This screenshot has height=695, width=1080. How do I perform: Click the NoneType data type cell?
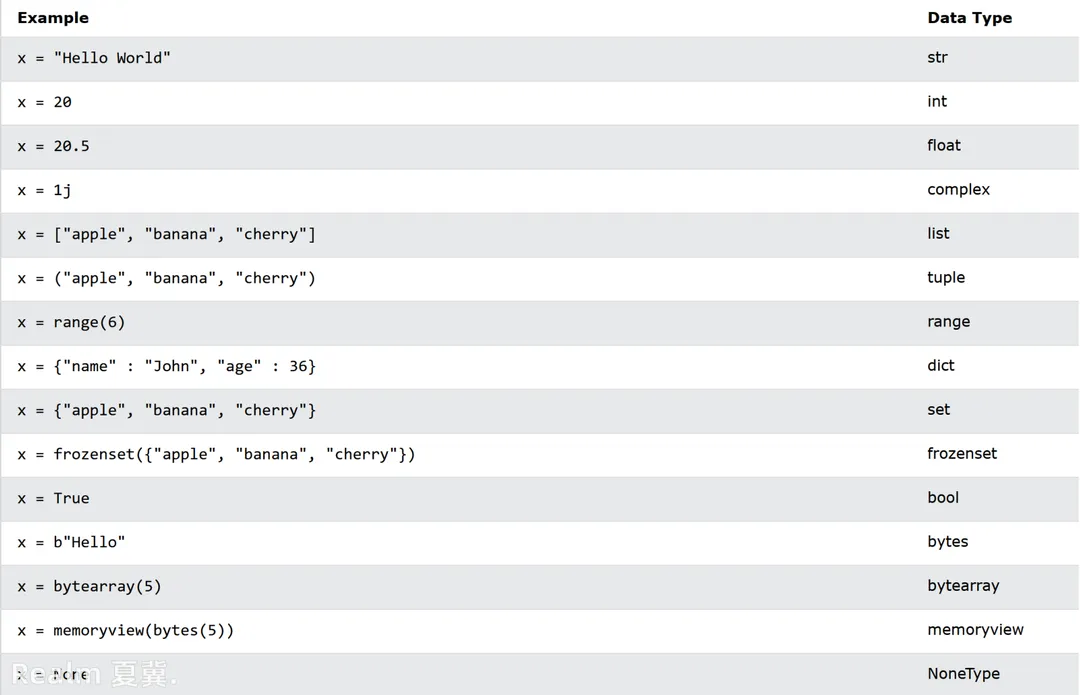pos(963,673)
